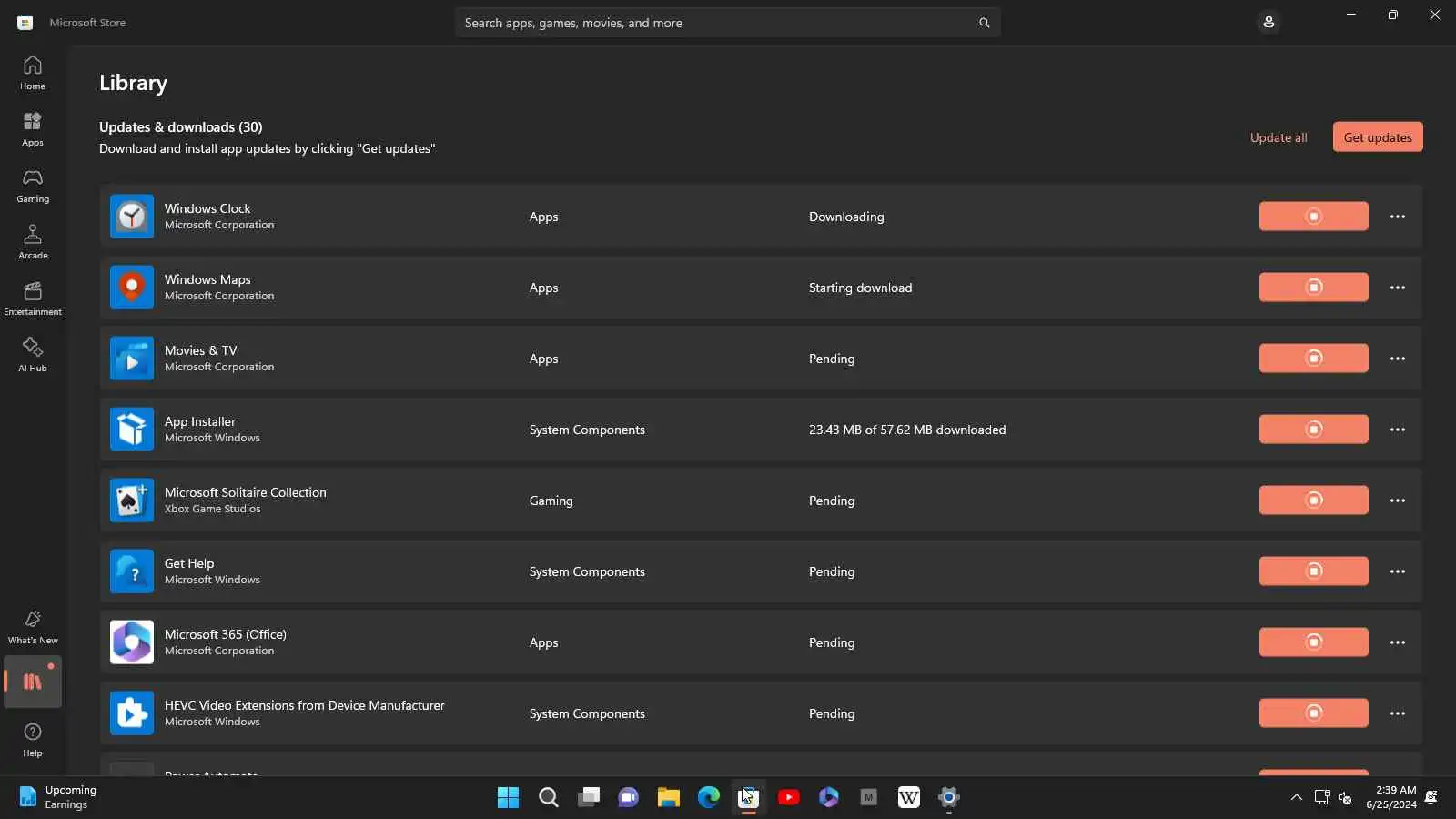The width and height of the screenshot is (1456, 819).
Task: Click the Microsoft Store logo in title bar
Action: point(25,23)
